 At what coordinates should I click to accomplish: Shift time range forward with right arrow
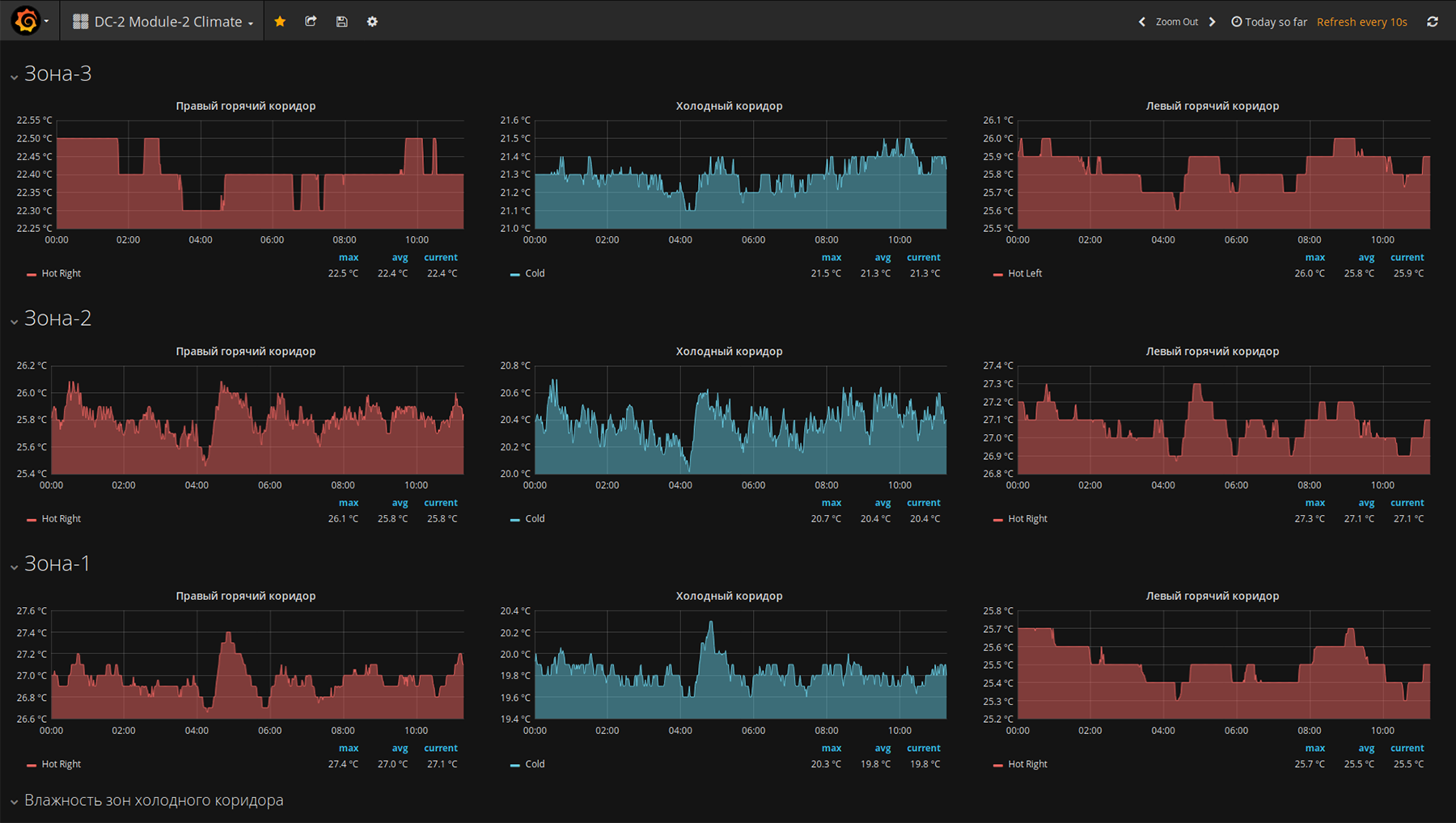[x=1212, y=22]
